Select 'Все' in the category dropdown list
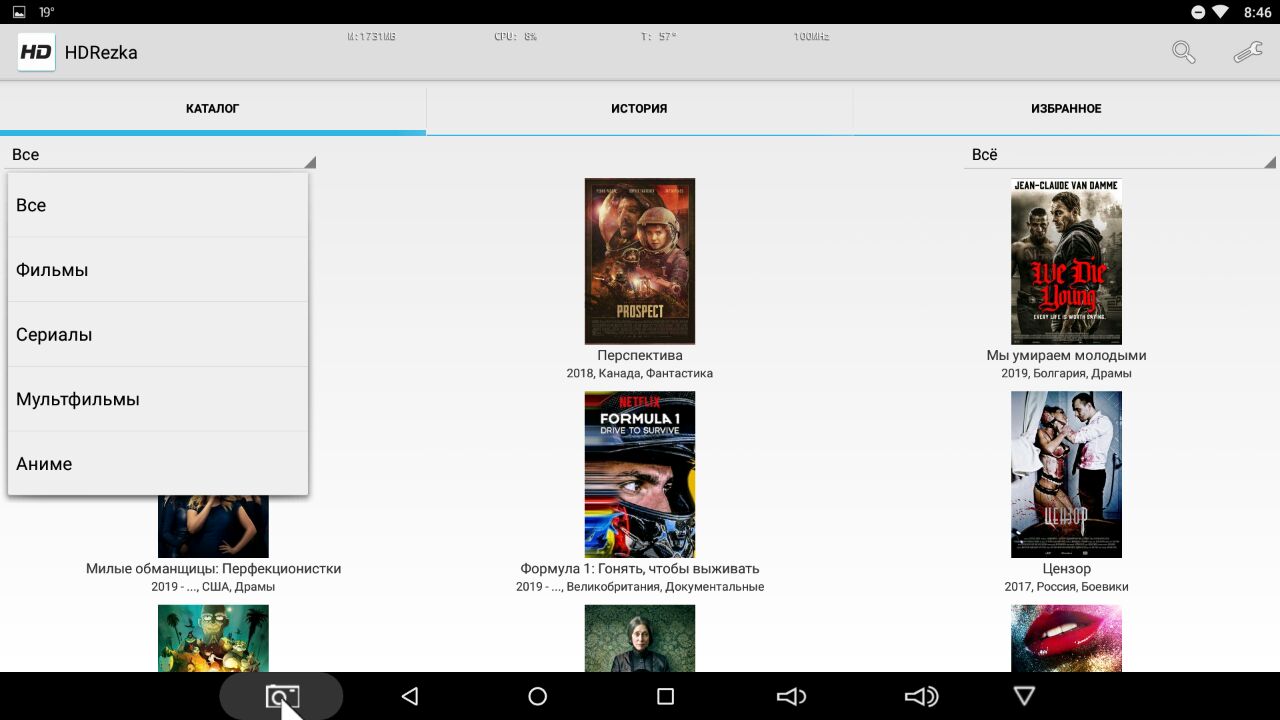1280x720 pixels. [158, 205]
